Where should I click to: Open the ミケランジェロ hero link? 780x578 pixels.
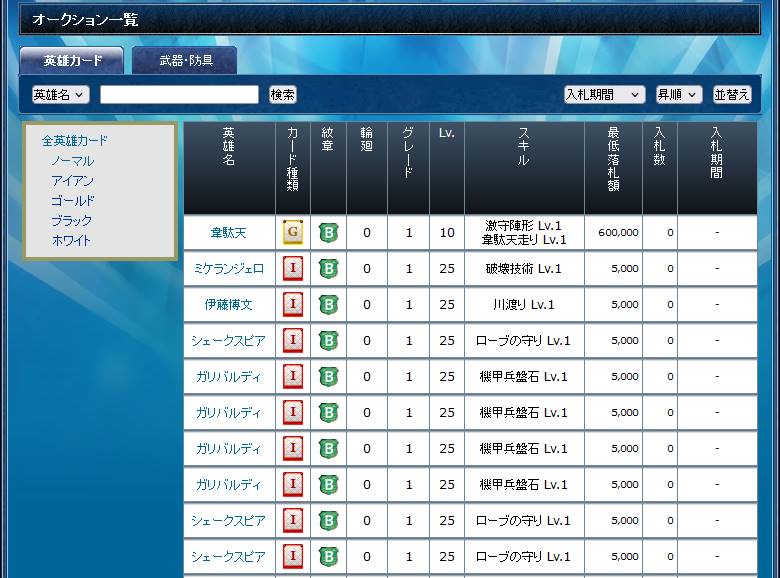(228, 269)
